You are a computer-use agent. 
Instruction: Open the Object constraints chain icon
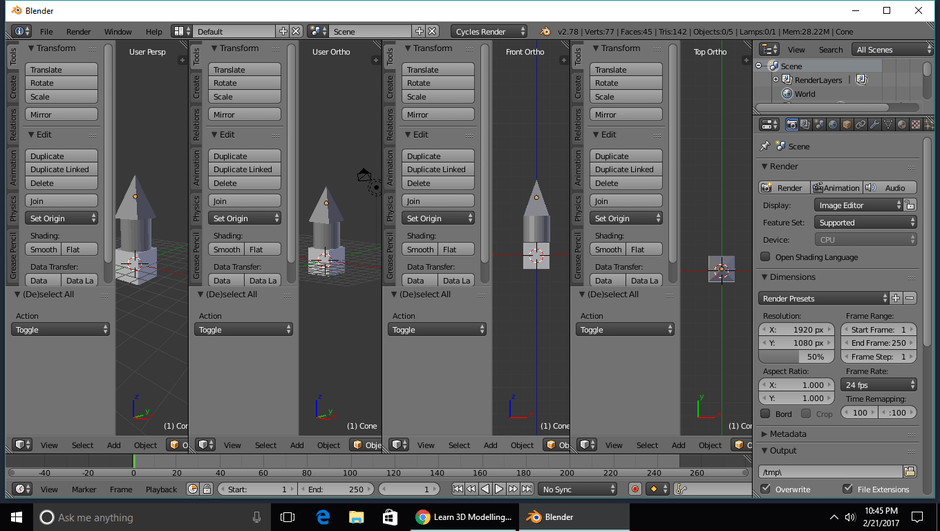pyautogui.click(x=861, y=125)
